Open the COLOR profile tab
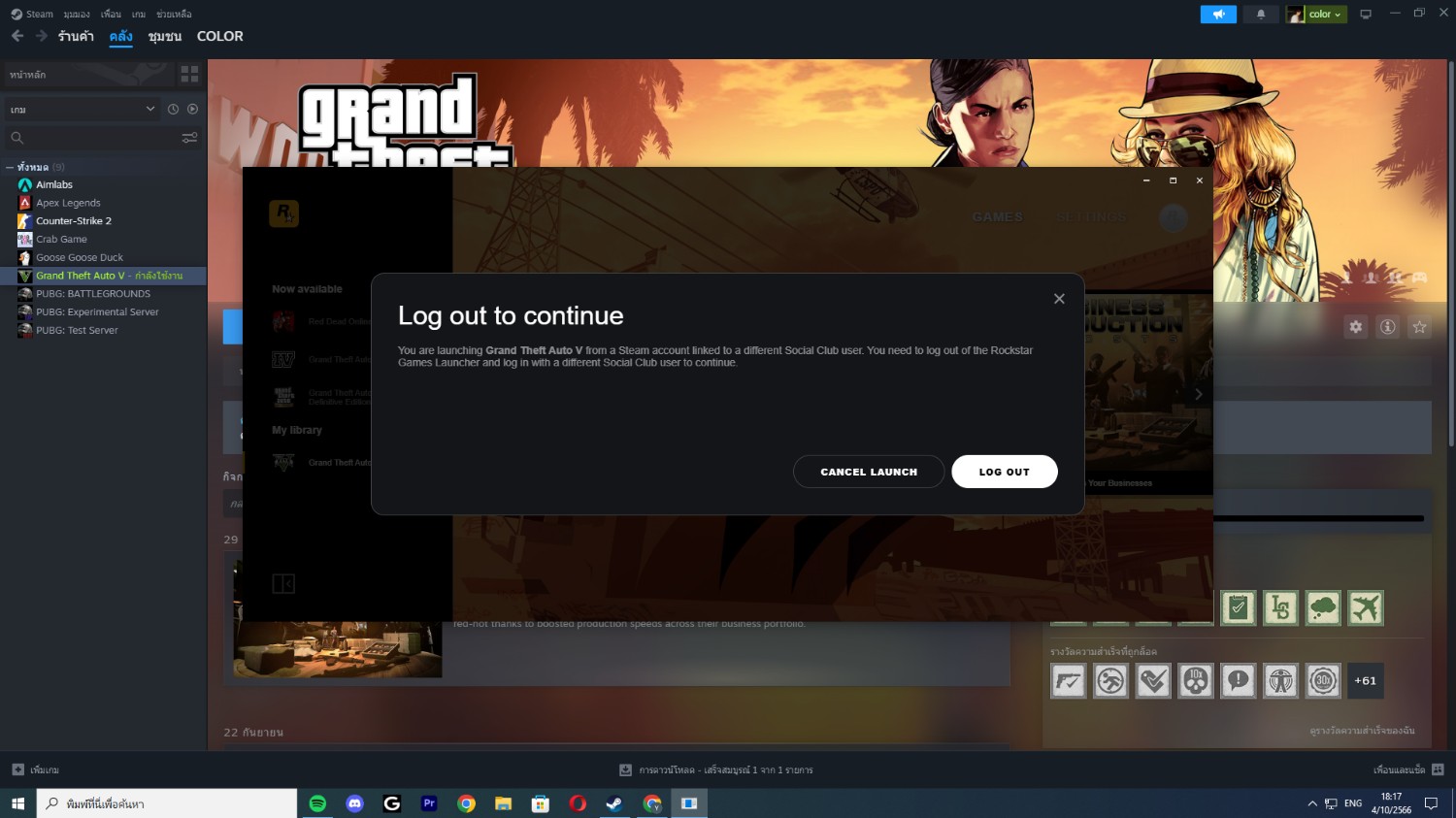 click(220, 36)
